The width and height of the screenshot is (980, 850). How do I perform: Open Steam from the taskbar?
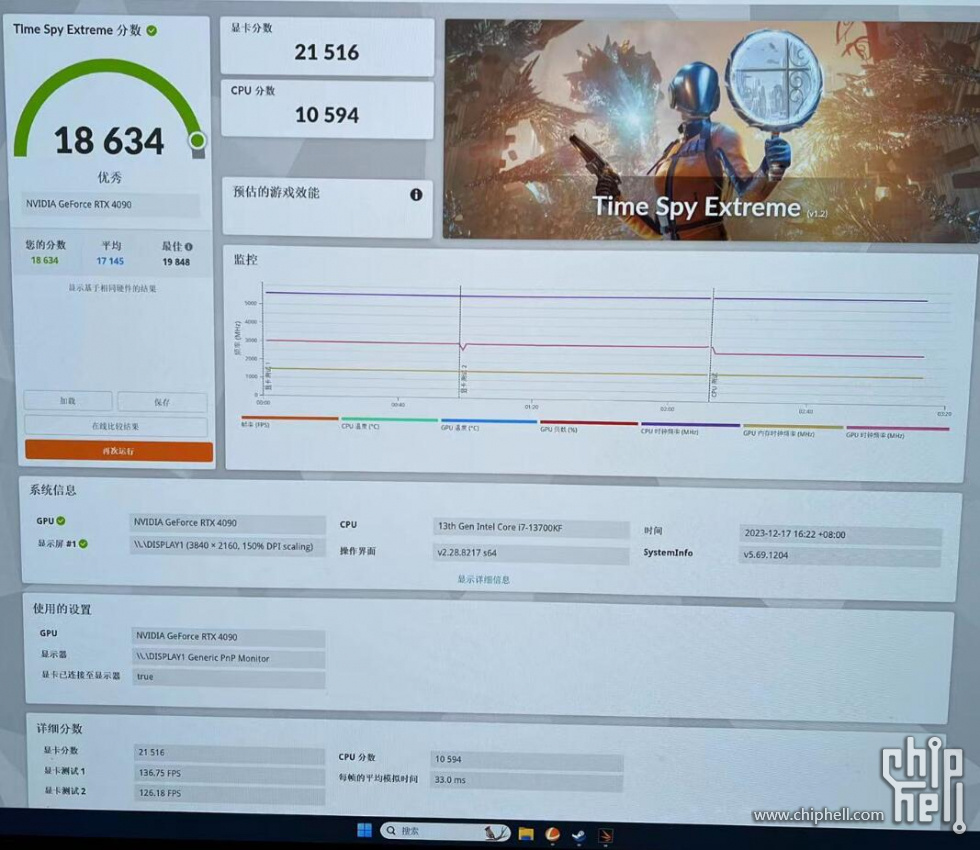tap(579, 834)
